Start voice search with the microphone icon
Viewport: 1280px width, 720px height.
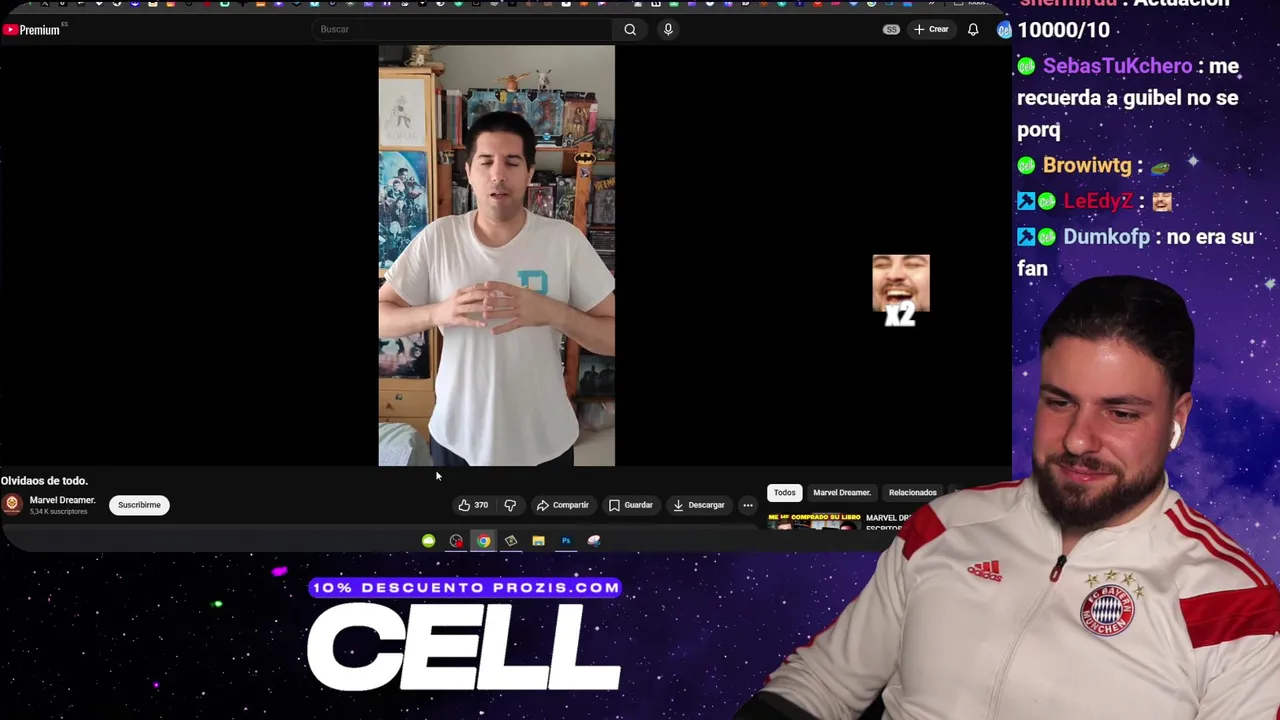coord(668,29)
